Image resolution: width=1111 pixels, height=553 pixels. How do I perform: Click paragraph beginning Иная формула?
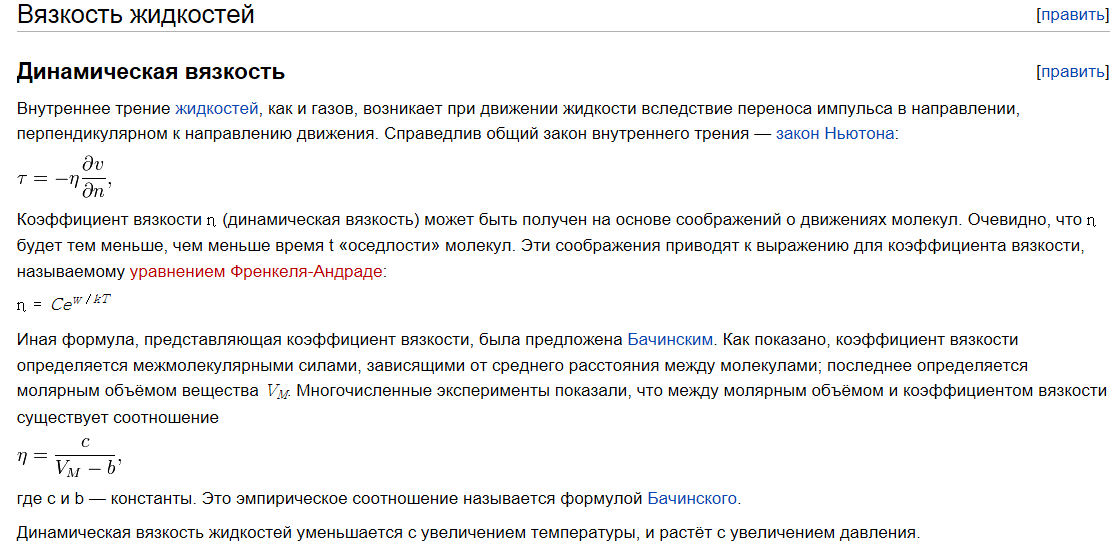(562, 378)
